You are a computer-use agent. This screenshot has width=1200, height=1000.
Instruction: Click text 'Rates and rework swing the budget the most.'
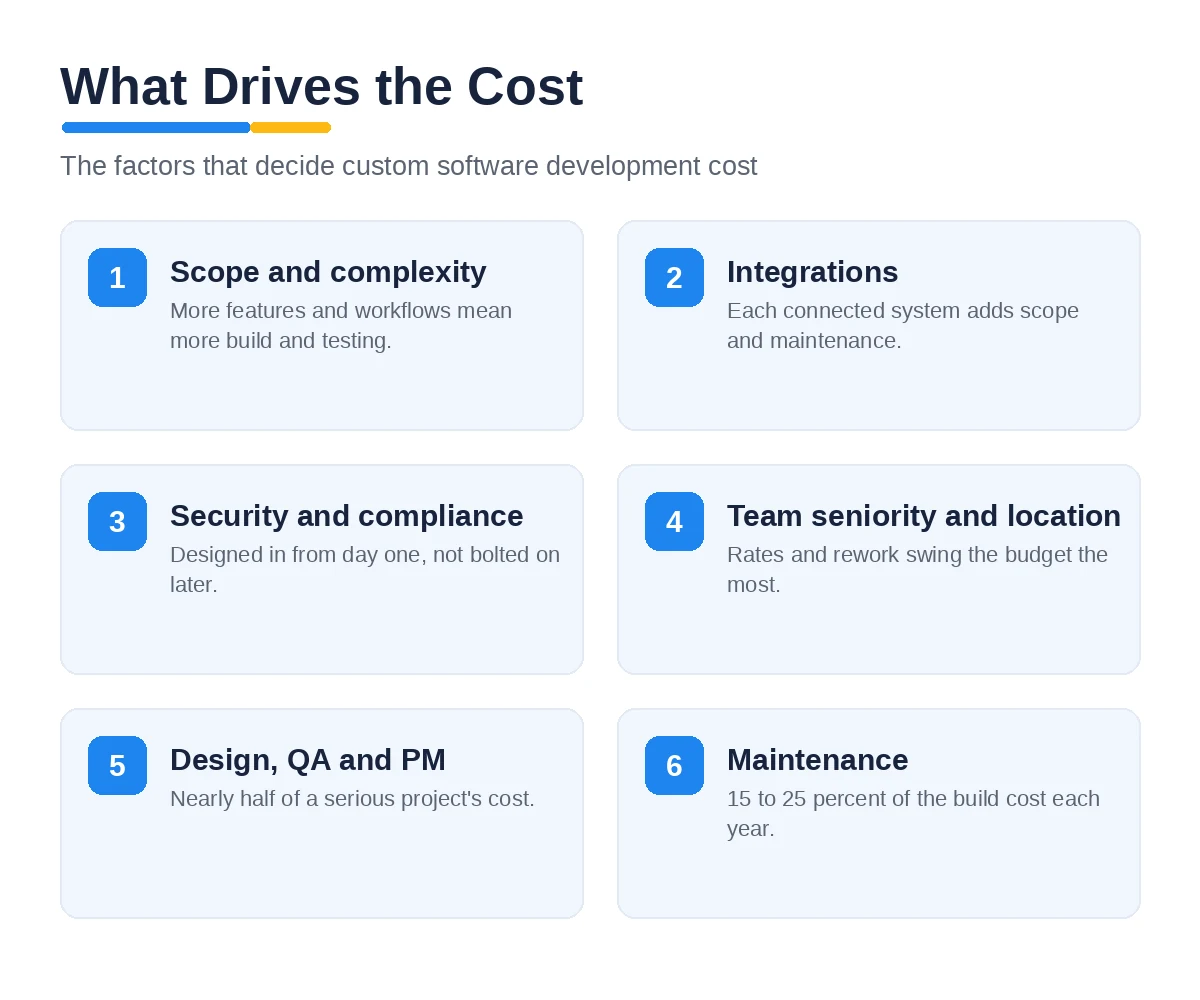pos(917,569)
